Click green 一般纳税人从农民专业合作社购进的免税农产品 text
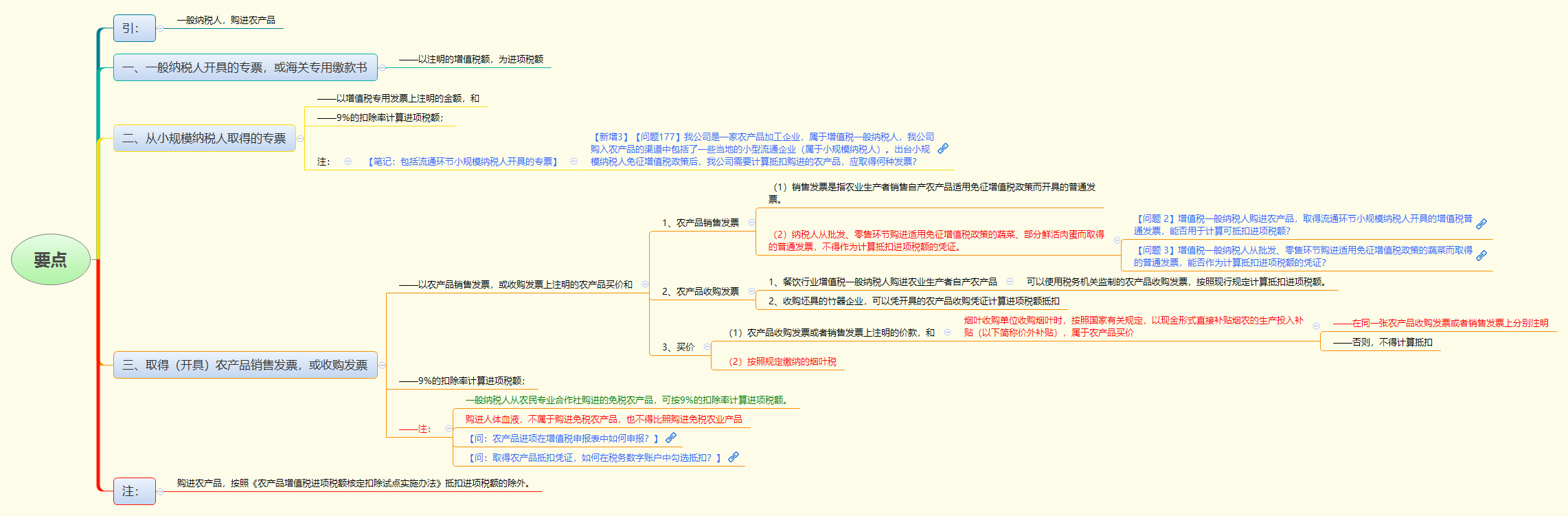Viewport: 1568px width, 516px height. (x=628, y=401)
